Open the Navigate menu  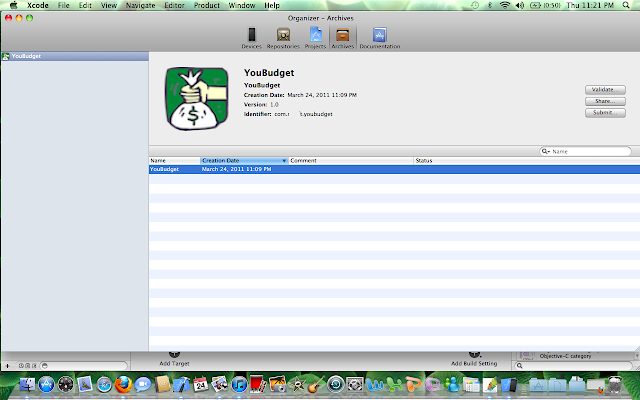[x=140, y=5]
